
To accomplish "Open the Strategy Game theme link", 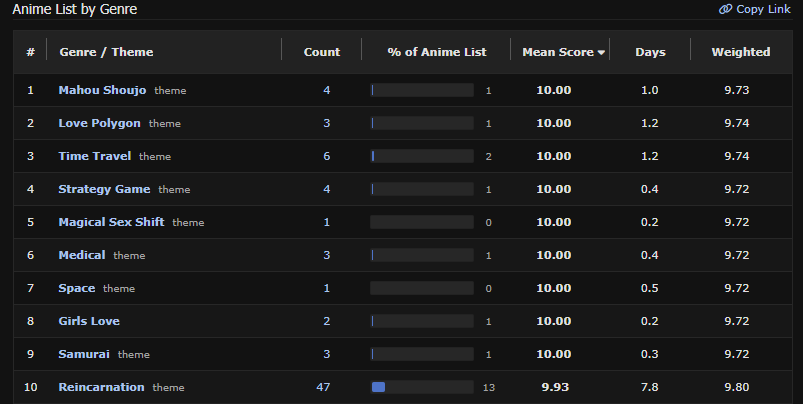I will click(104, 189).
